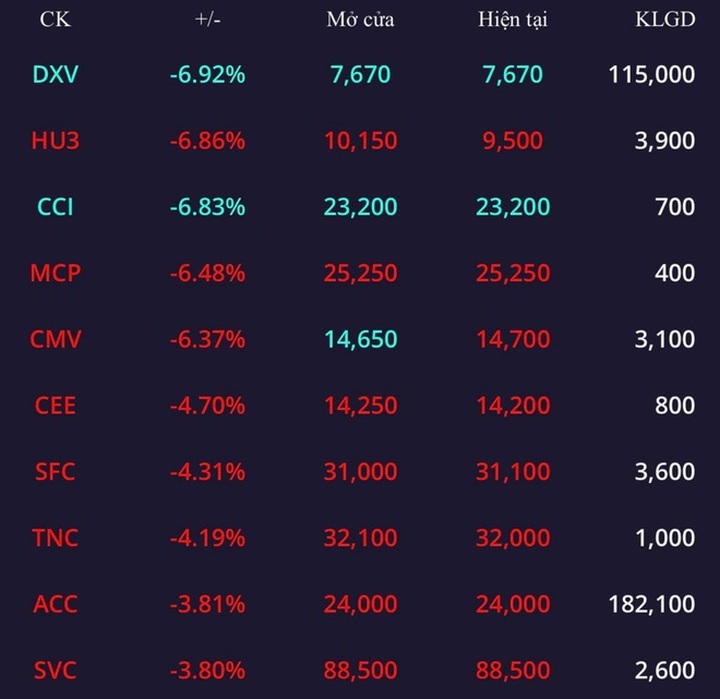Select the SVC ticker
This screenshot has width=720, height=699.
coord(55,670)
